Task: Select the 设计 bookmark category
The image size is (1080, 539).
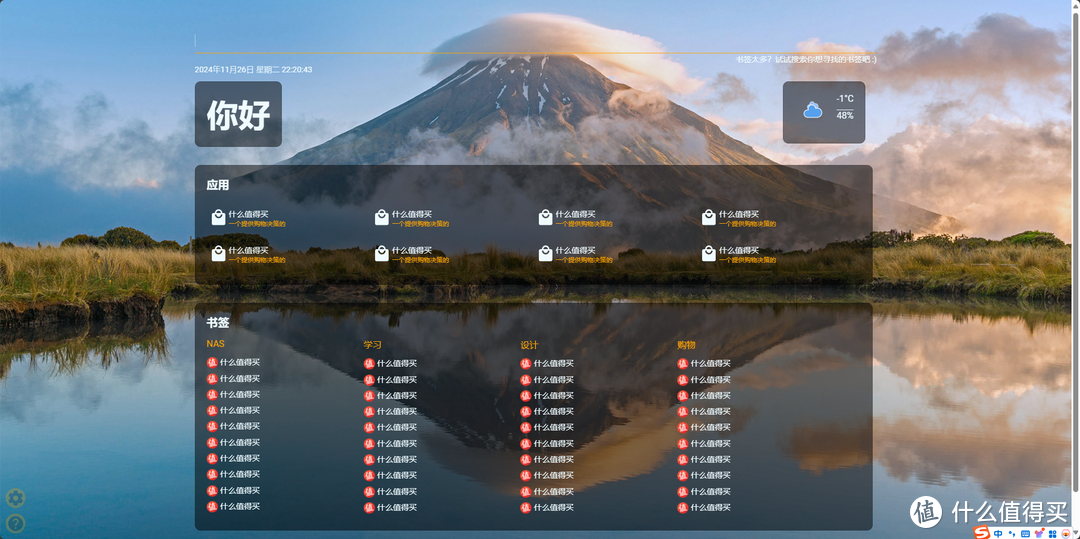Action: 529,345
